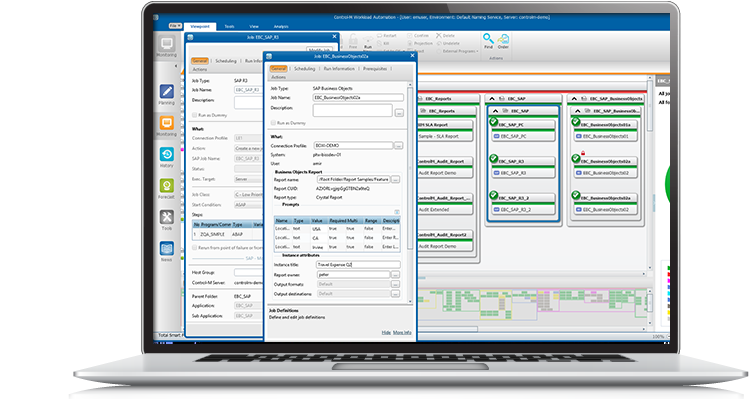Click the Instance title input field

358,265
